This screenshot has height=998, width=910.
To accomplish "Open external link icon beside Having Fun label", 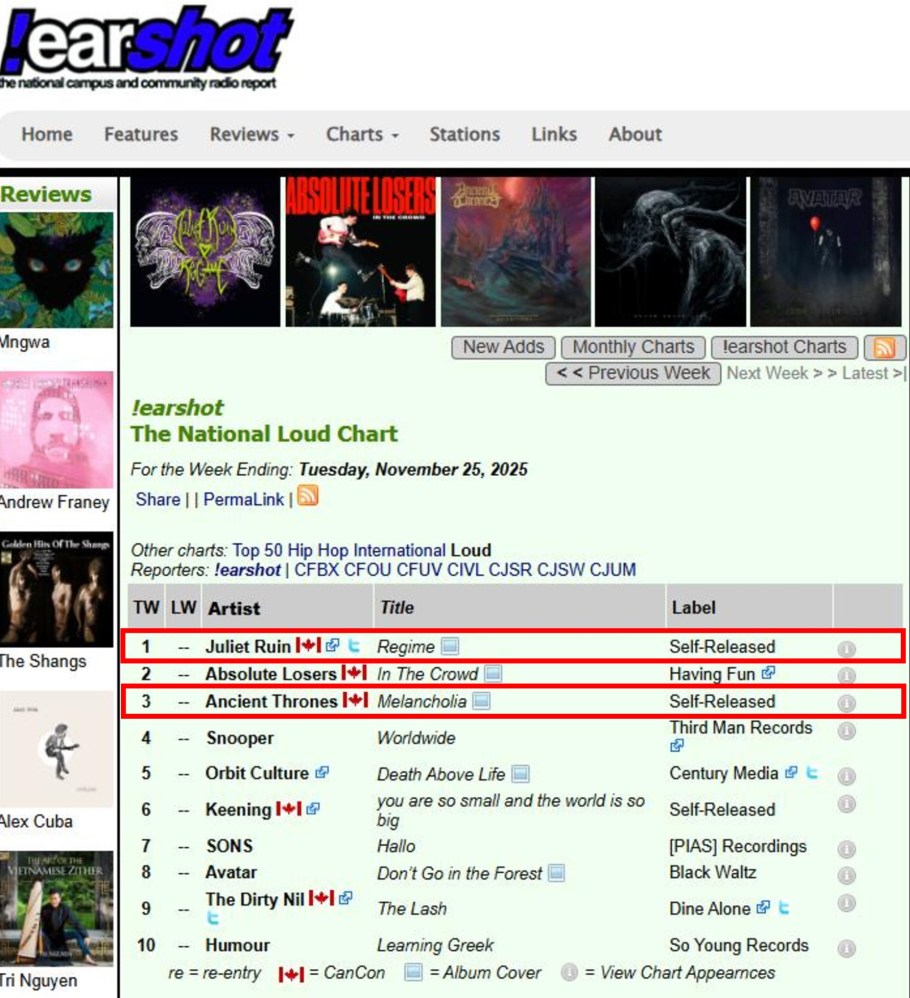I will (768, 673).
